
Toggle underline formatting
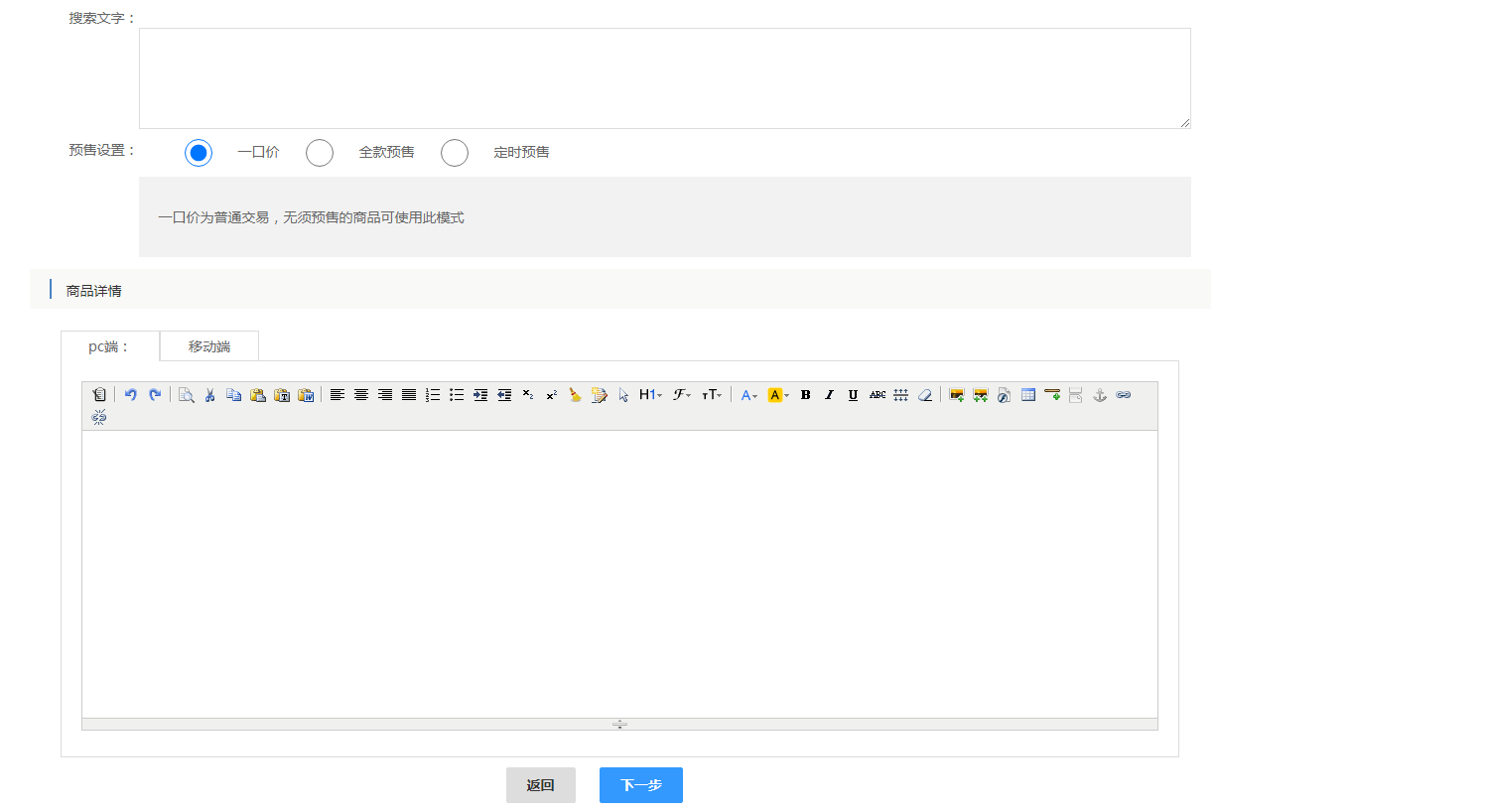pos(854,395)
